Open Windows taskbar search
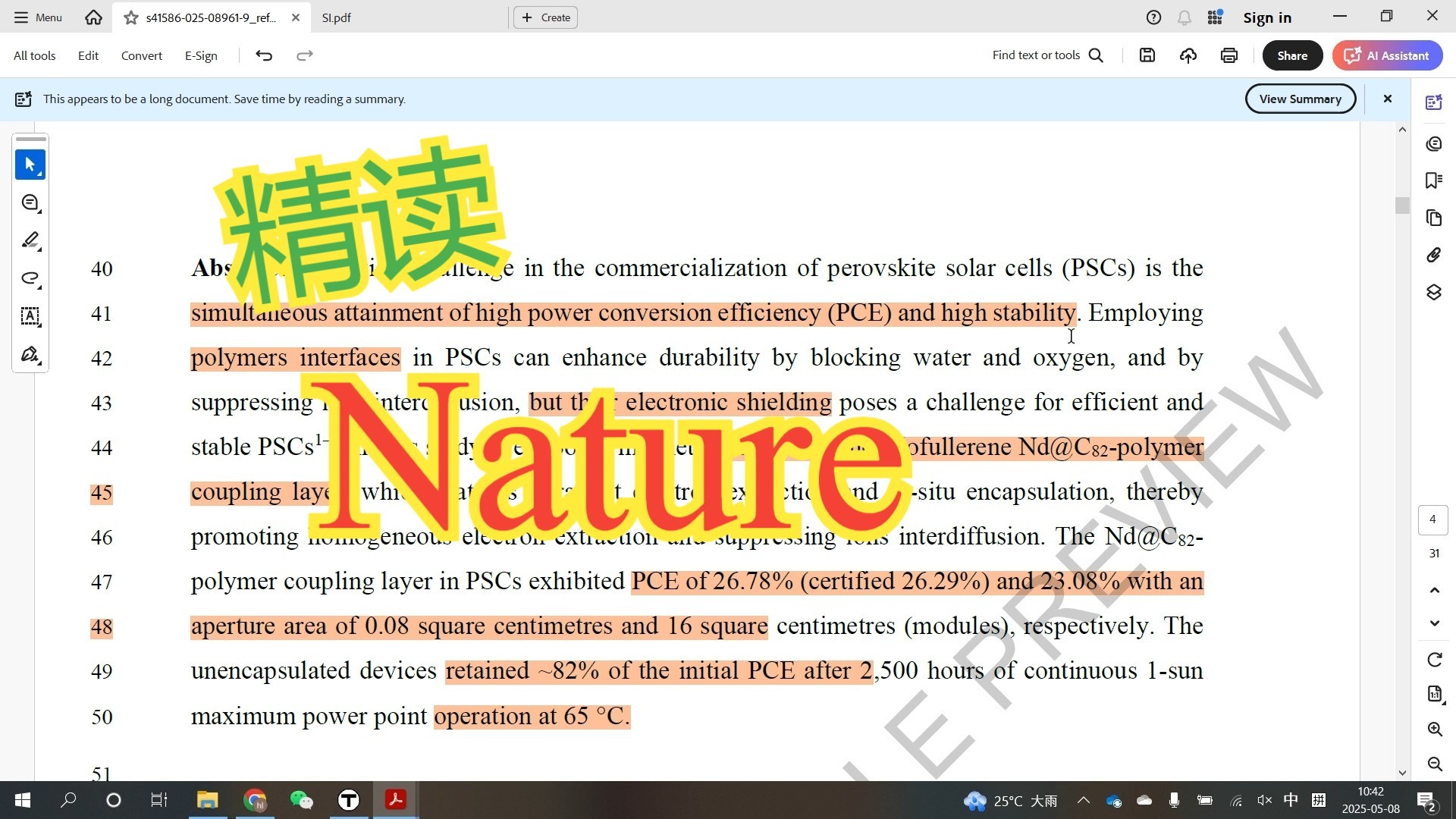Image resolution: width=1456 pixels, height=819 pixels. click(68, 800)
